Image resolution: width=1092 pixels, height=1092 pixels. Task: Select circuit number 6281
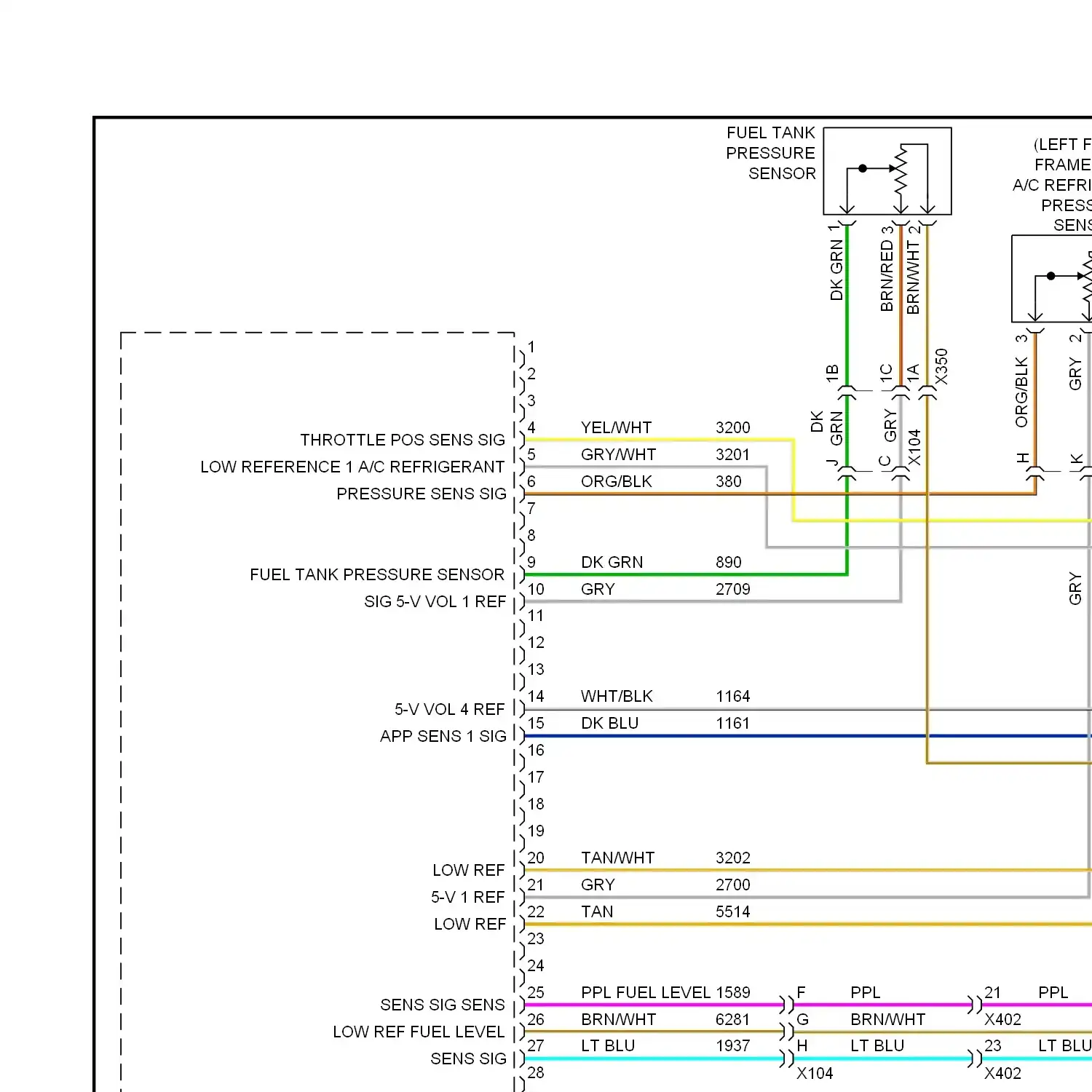(x=732, y=1019)
